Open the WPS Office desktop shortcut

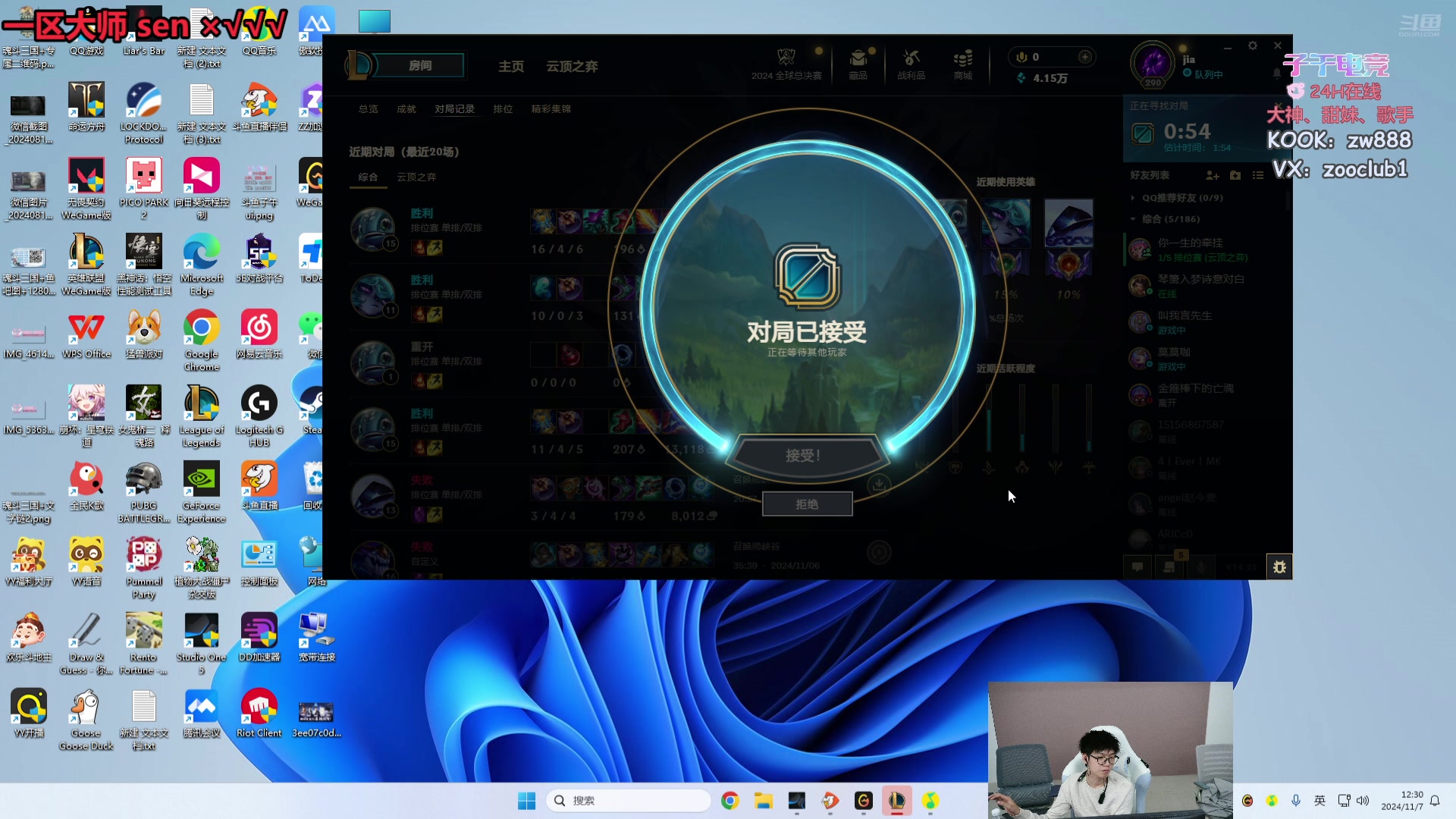tap(86, 334)
